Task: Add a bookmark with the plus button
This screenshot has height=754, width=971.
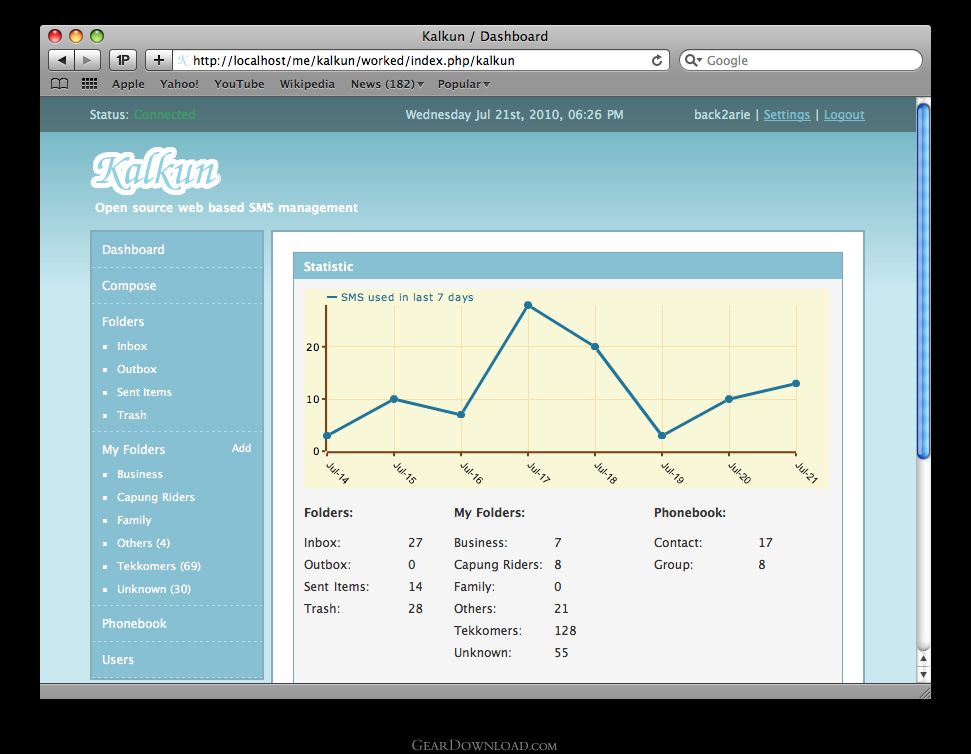Action: tap(159, 60)
